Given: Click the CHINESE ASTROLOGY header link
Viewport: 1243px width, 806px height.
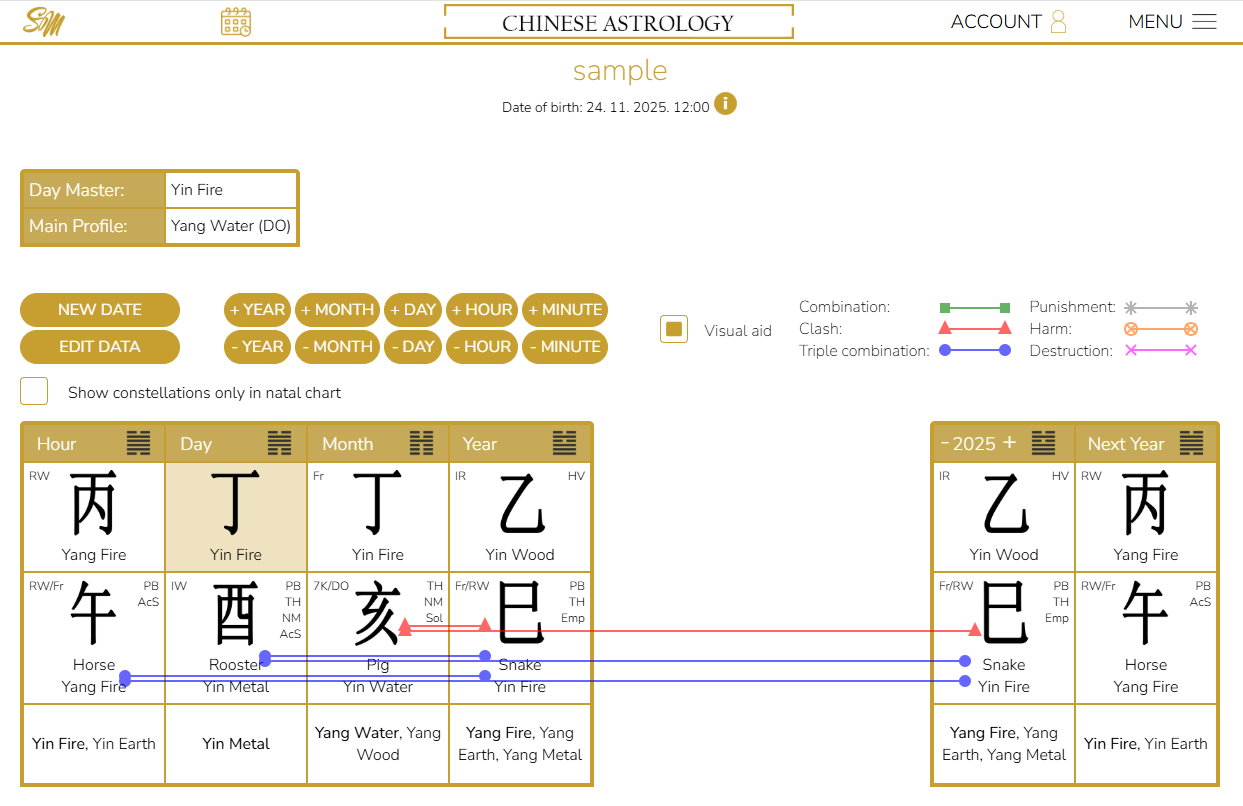Looking at the screenshot, I should 618,23.
